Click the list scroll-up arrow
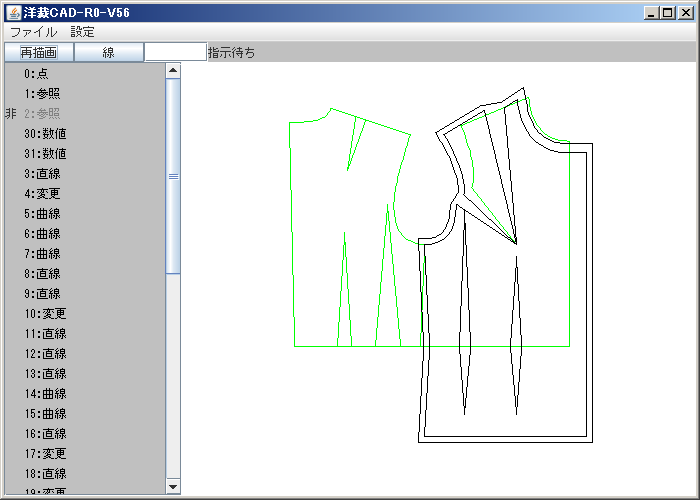Viewport: 700px width, 500px height. coord(173,71)
